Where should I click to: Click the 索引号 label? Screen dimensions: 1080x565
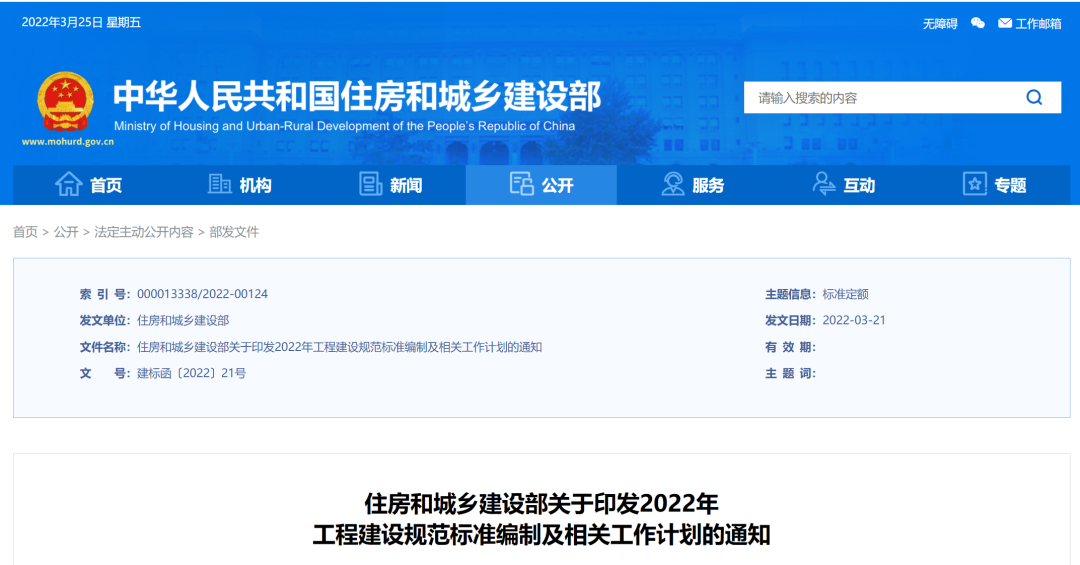[105, 294]
